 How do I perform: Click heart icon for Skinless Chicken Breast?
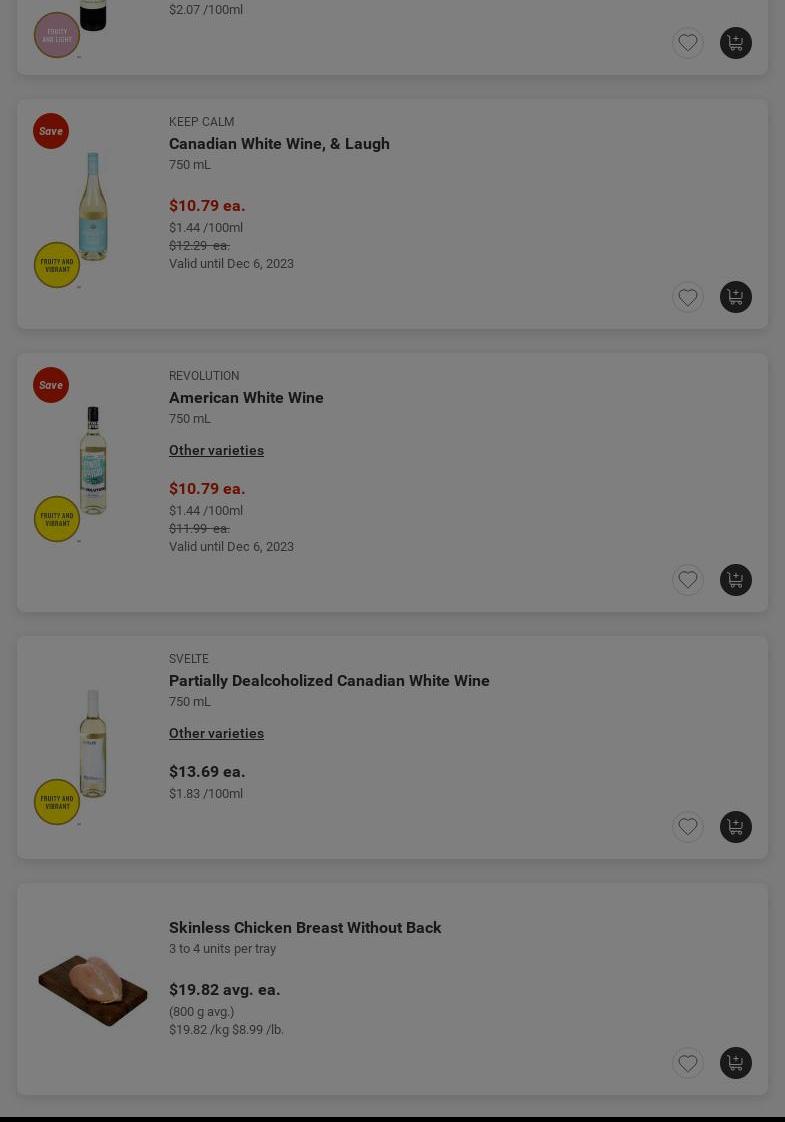pos(687,1063)
